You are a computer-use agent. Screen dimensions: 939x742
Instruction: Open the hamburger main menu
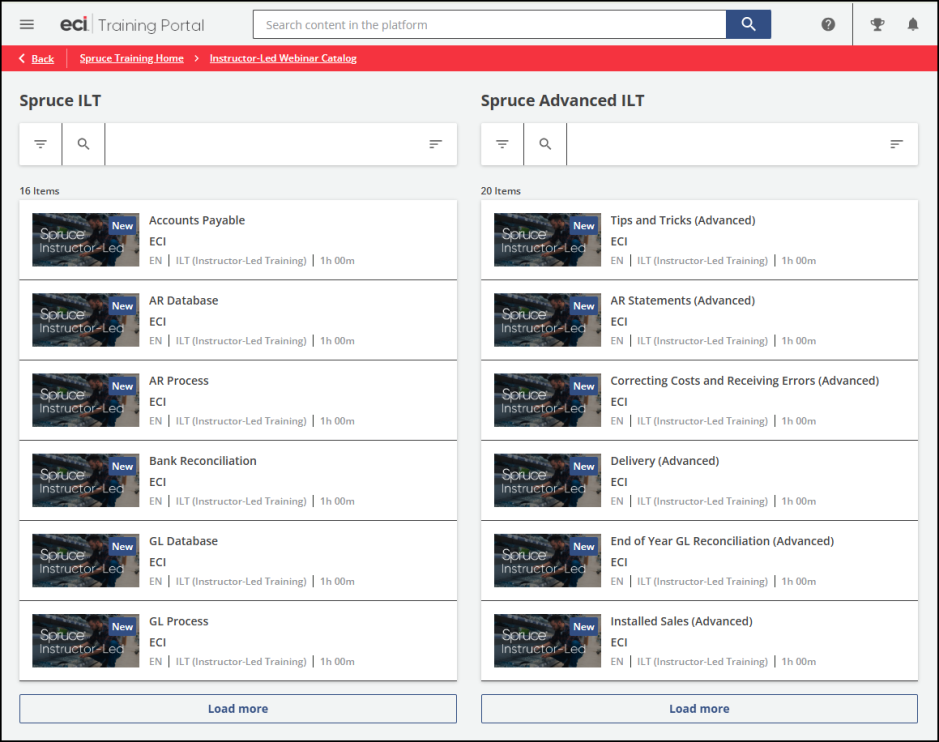[27, 25]
